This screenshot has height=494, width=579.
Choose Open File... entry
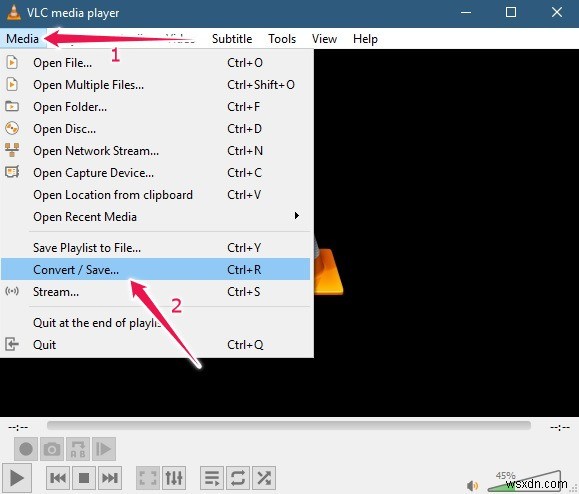click(155, 63)
